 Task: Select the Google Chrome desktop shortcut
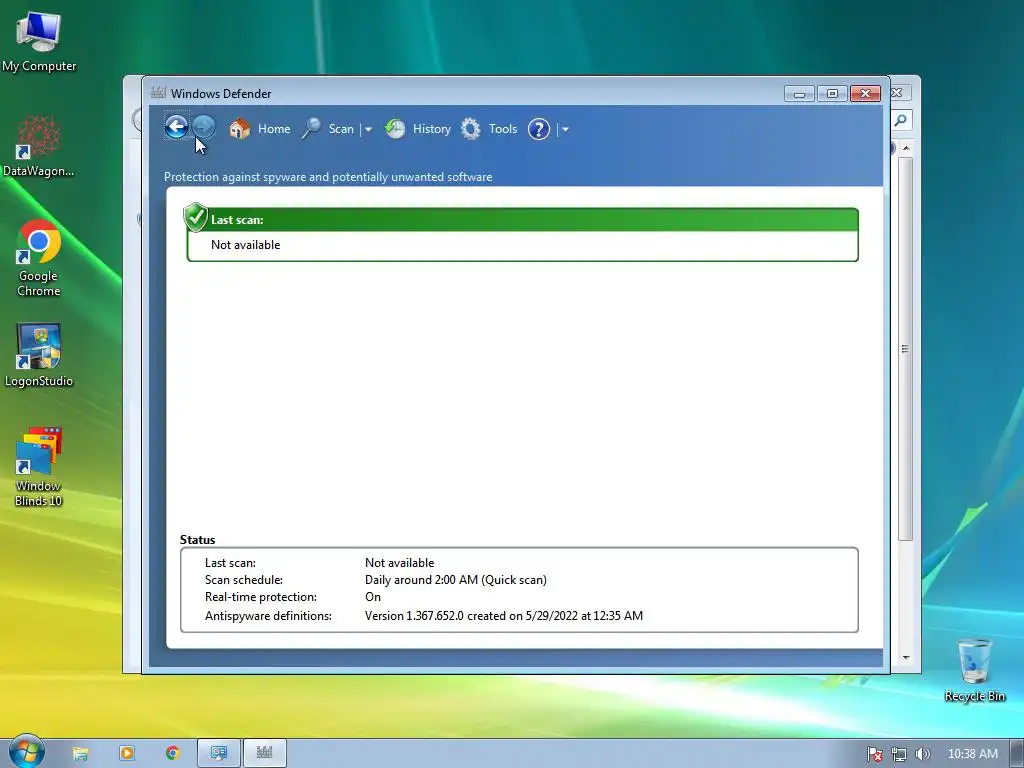pos(39,259)
